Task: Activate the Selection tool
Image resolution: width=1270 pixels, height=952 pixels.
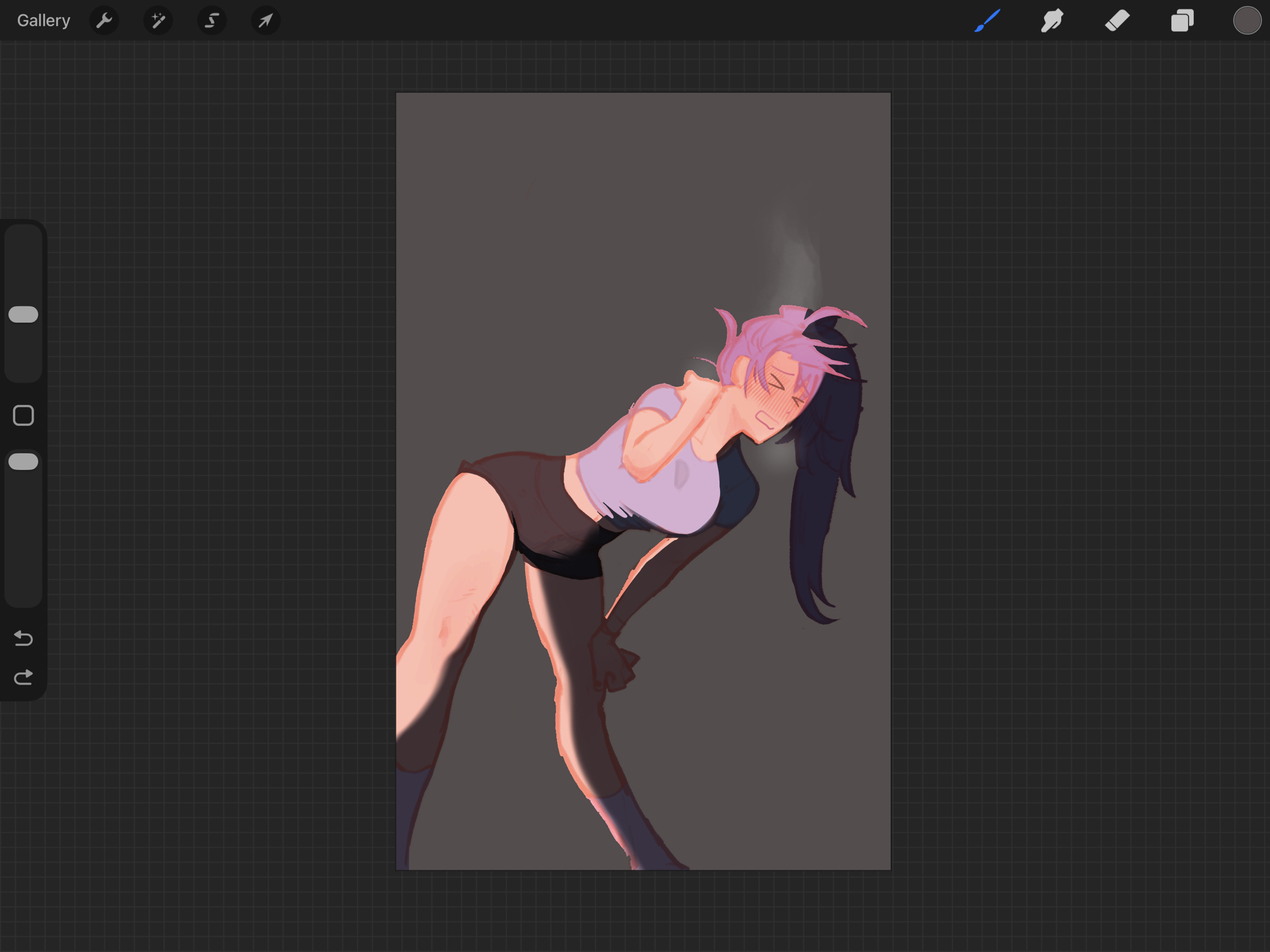Action: click(211, 21)
